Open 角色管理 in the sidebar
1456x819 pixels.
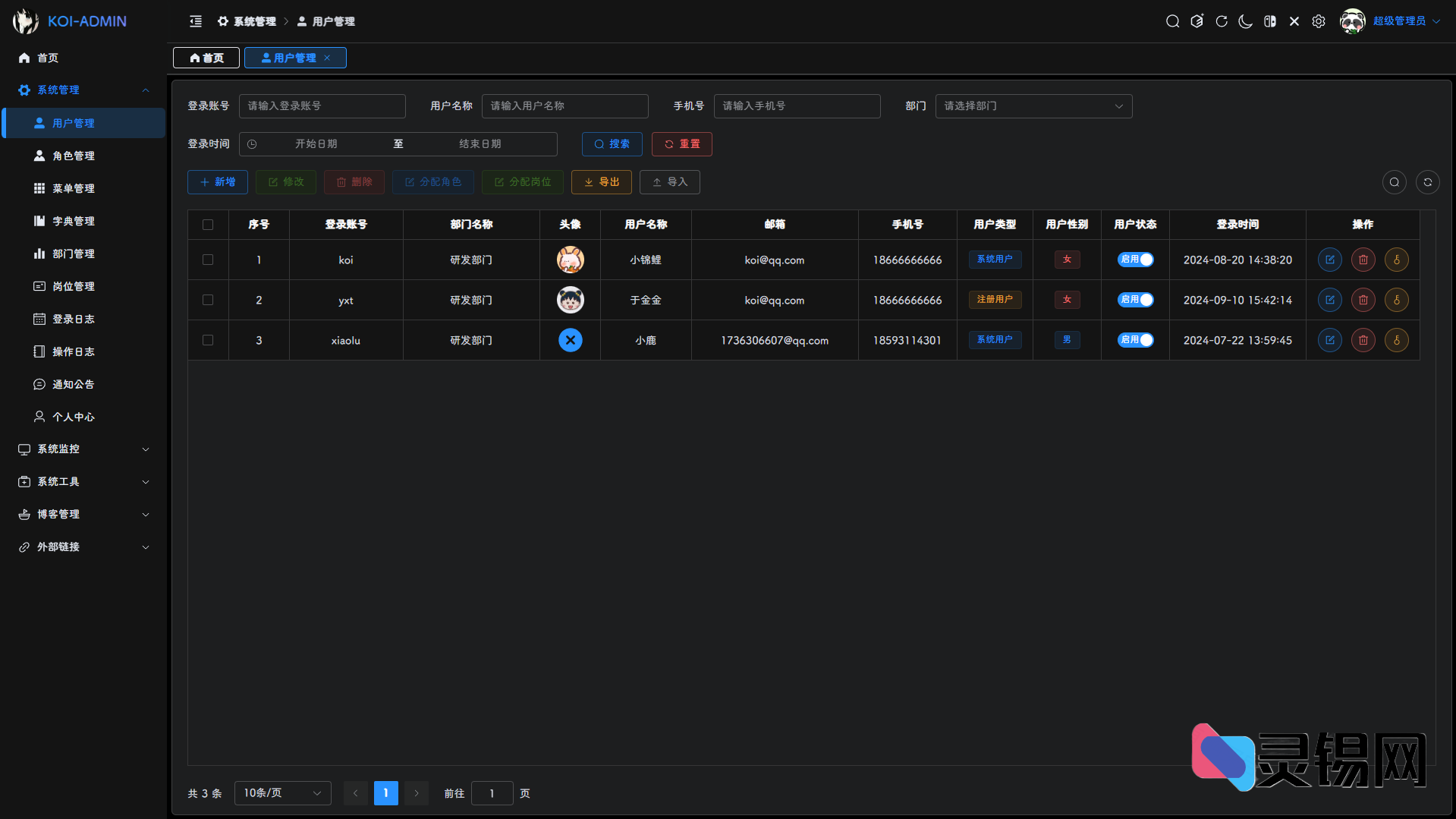pos(74,156)
